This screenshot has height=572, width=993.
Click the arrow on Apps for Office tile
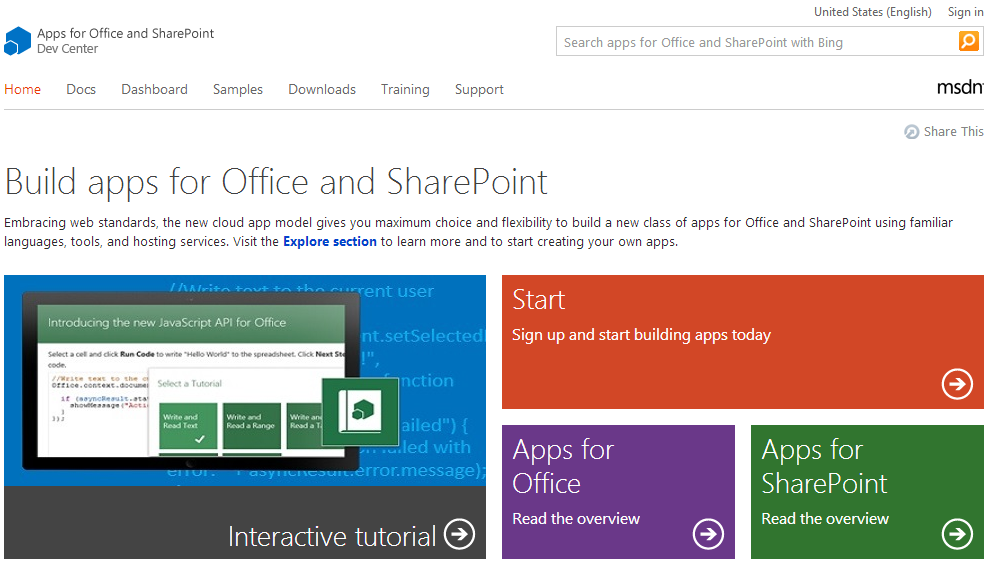(707, 534)
